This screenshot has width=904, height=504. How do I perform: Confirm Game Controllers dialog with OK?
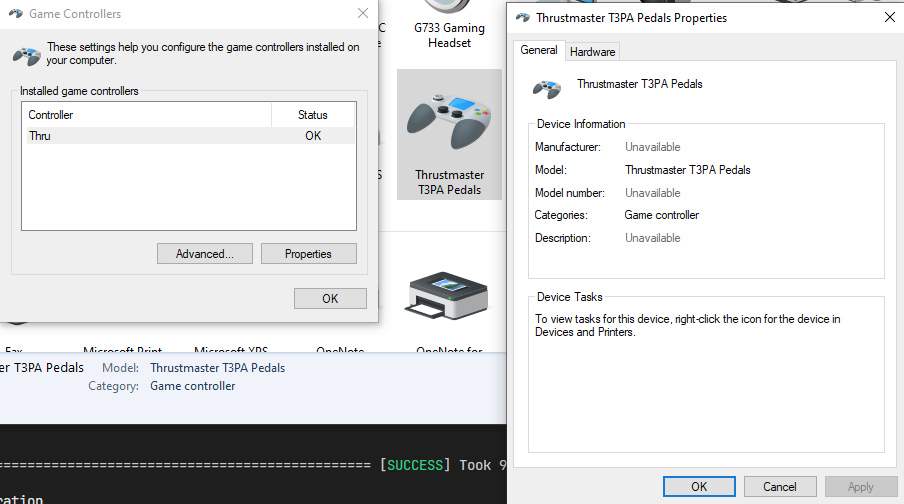click(330, 298)
